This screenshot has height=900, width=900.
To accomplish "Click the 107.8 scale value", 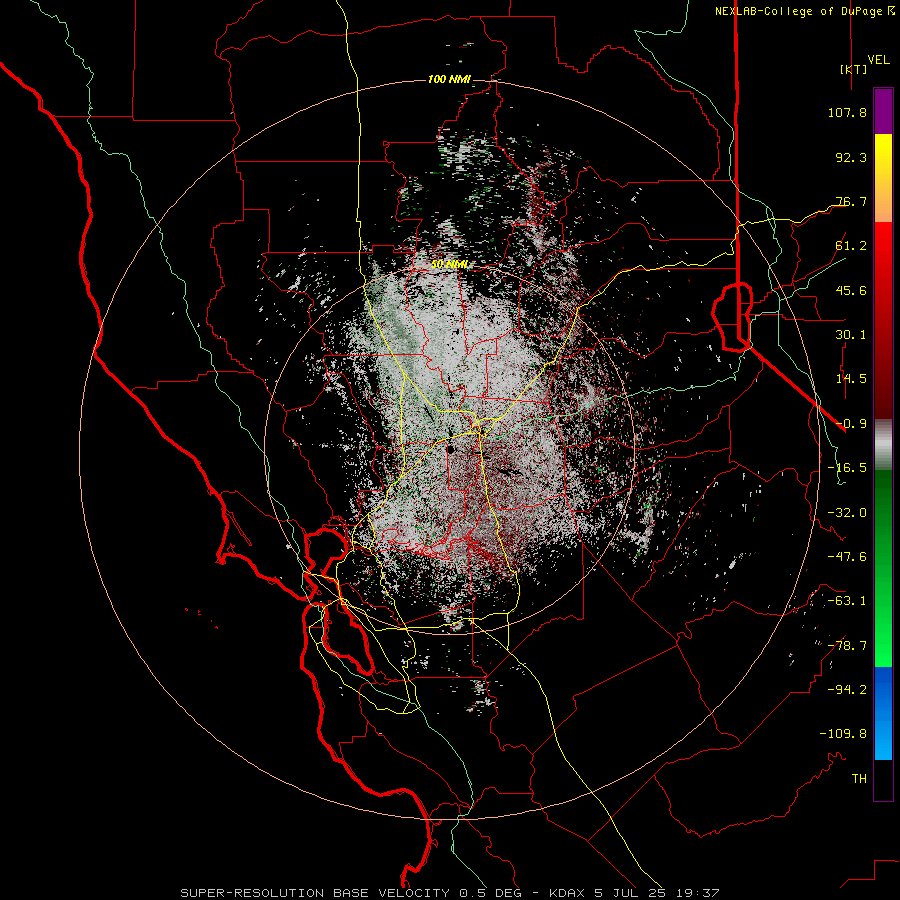I will 847,112.
